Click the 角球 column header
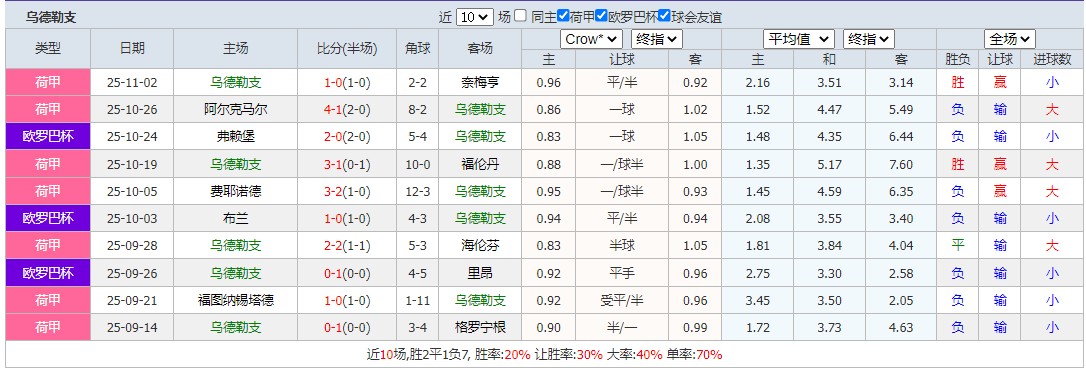The width and height of the screenshot is (1086, 368). [x=418, y=48]
